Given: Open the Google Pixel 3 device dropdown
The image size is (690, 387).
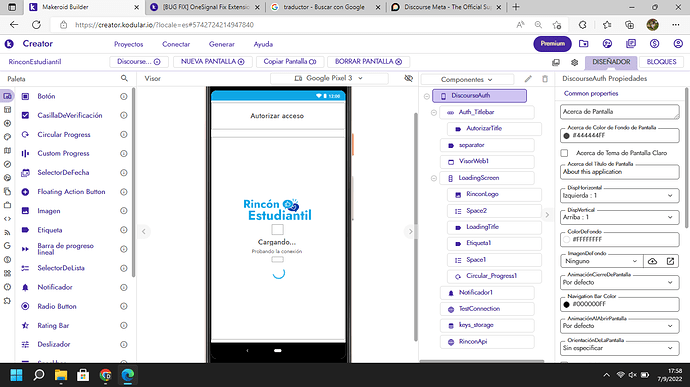Looking at the screenshot, I should 329,78.
